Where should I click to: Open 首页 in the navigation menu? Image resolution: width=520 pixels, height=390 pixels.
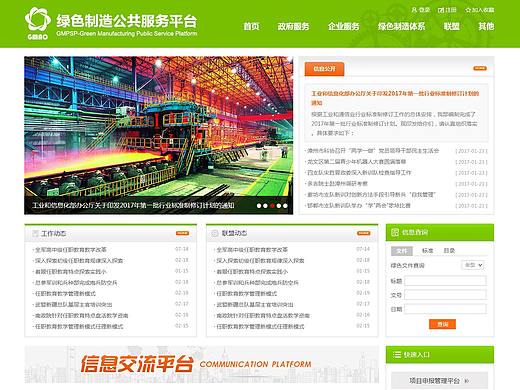pos(251,26)
